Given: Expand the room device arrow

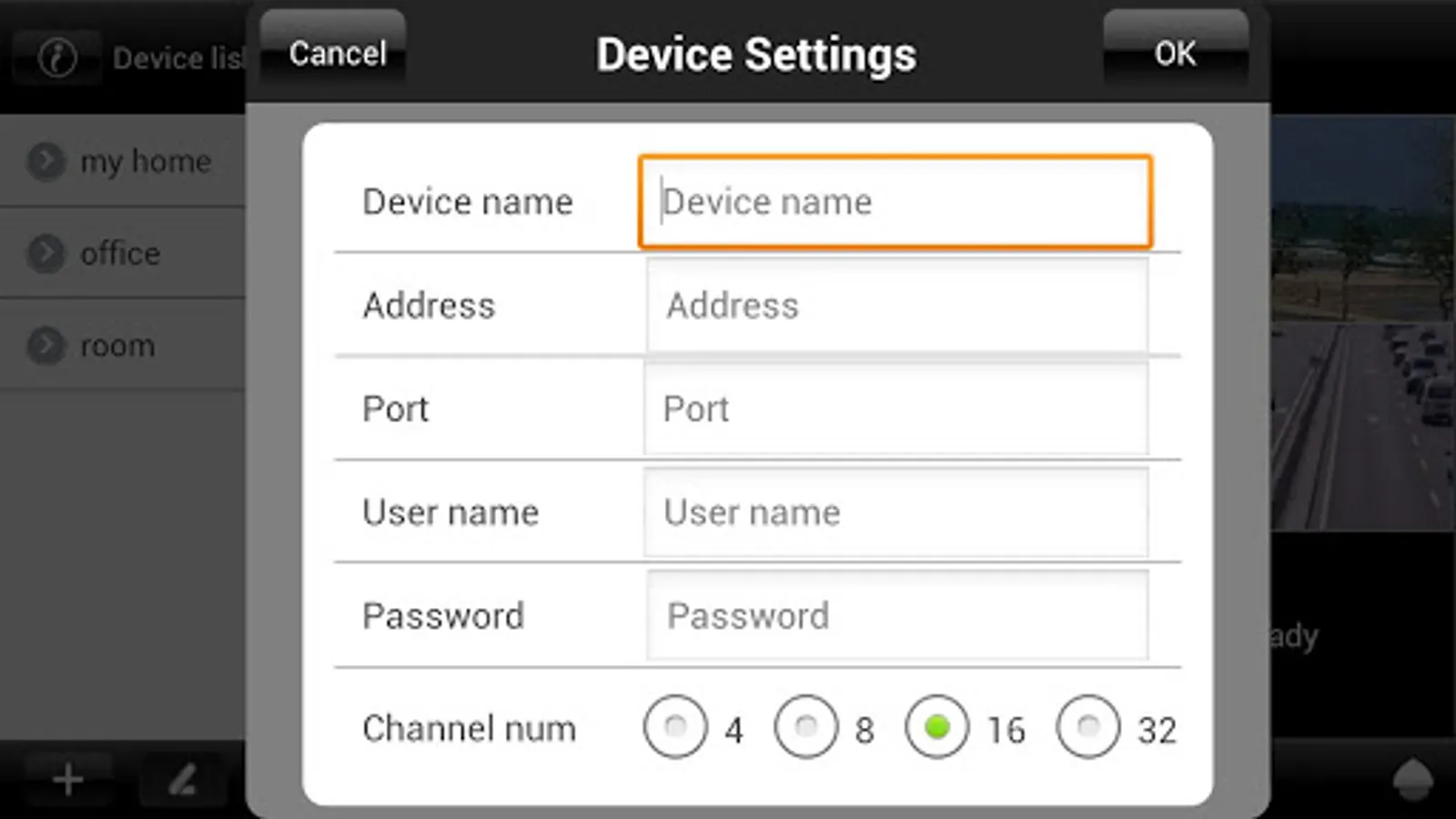Looking at the screenshot, I should pos(46,346).
